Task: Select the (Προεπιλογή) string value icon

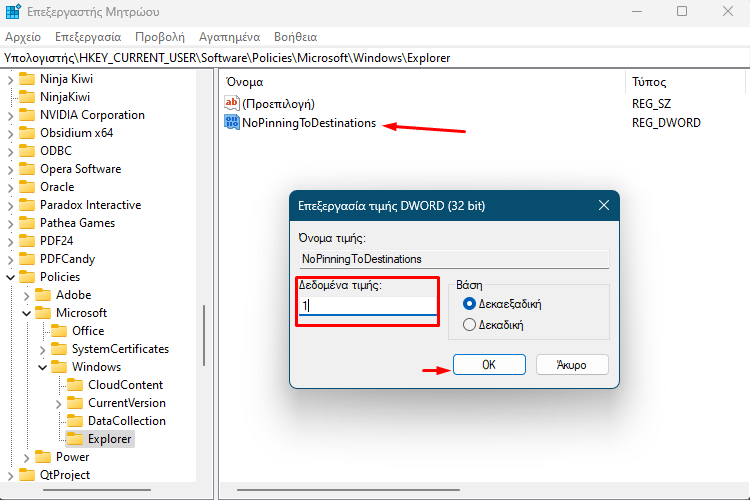Action: 232,103
